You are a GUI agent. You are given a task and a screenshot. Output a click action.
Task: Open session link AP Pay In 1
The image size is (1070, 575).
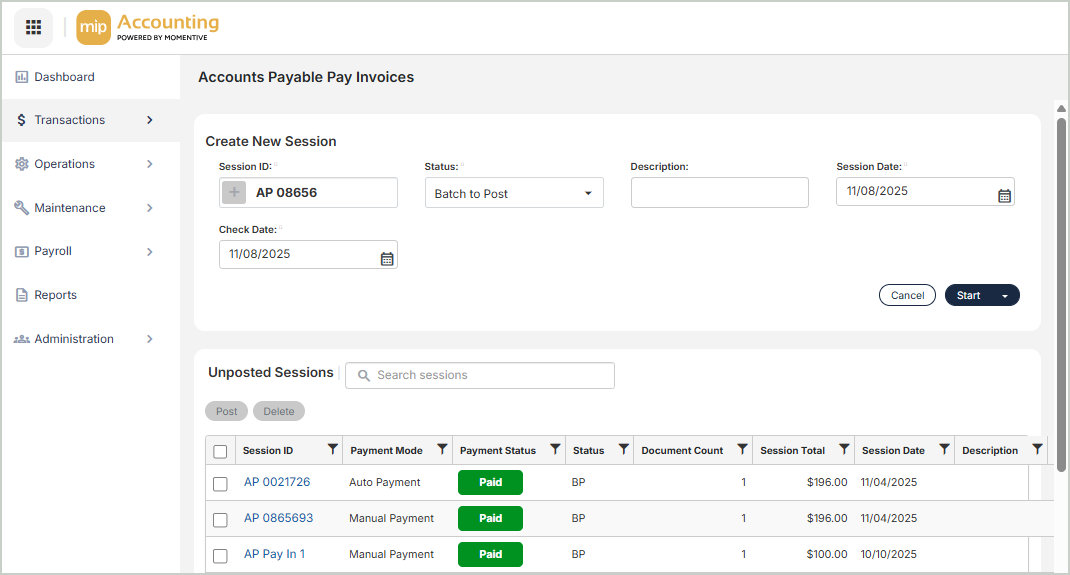point(274,554)
